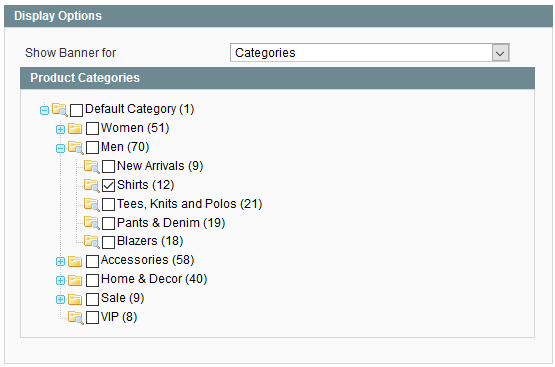
Task: Click the folder icon beside Default Category
Action: 59,110
